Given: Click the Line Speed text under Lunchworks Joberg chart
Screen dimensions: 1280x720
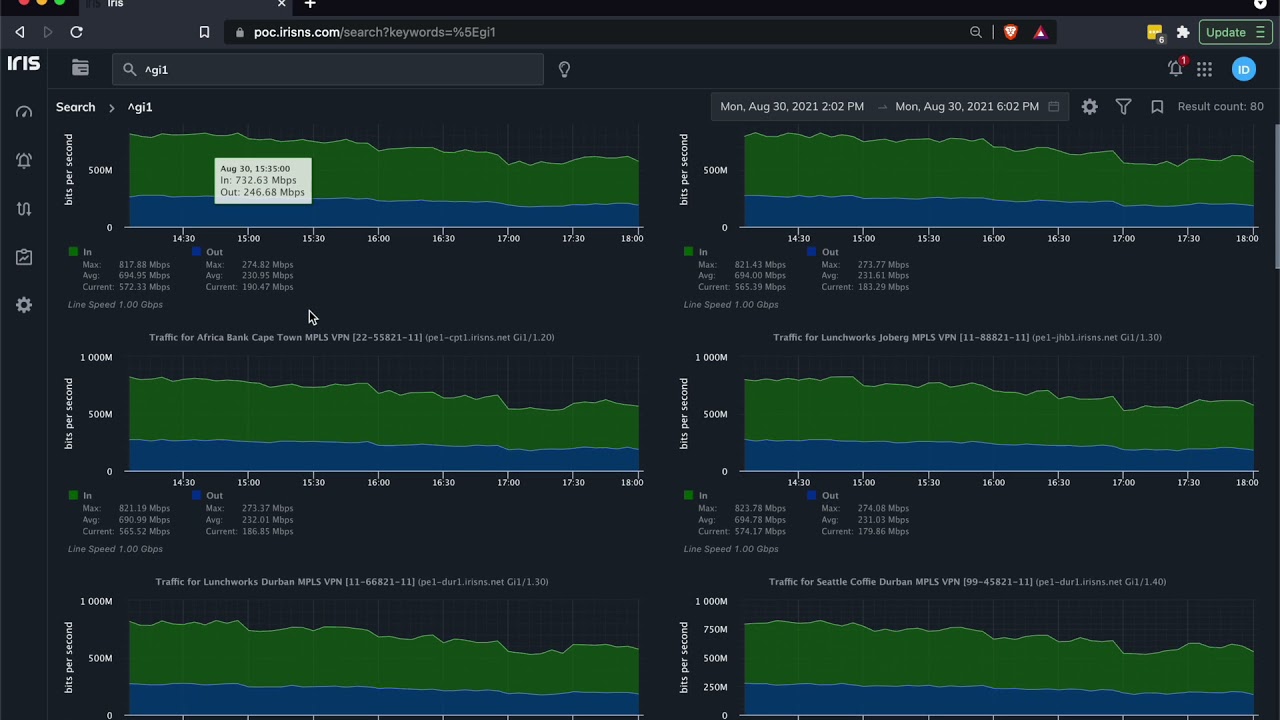Looking at the screenshot, I should click(x=731, y=549).
